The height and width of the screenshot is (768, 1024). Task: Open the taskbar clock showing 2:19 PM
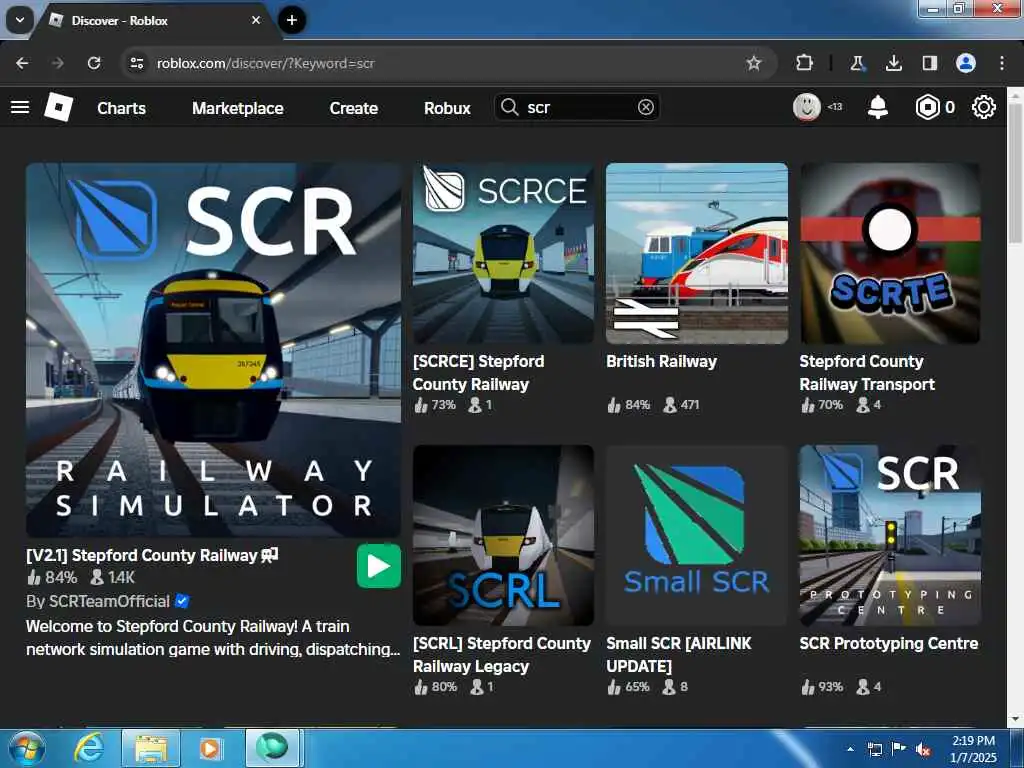[x=973, y=749]
